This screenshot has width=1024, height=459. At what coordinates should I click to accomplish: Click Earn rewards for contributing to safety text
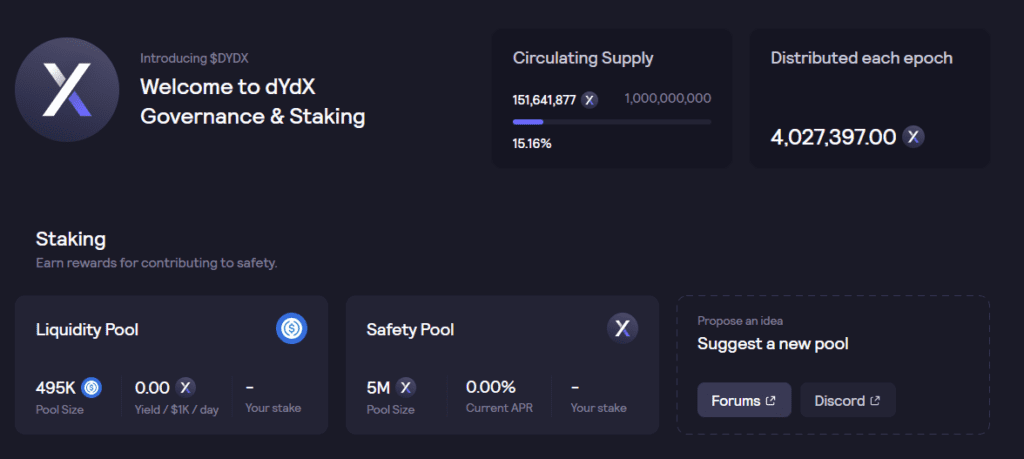coord(157,264)
